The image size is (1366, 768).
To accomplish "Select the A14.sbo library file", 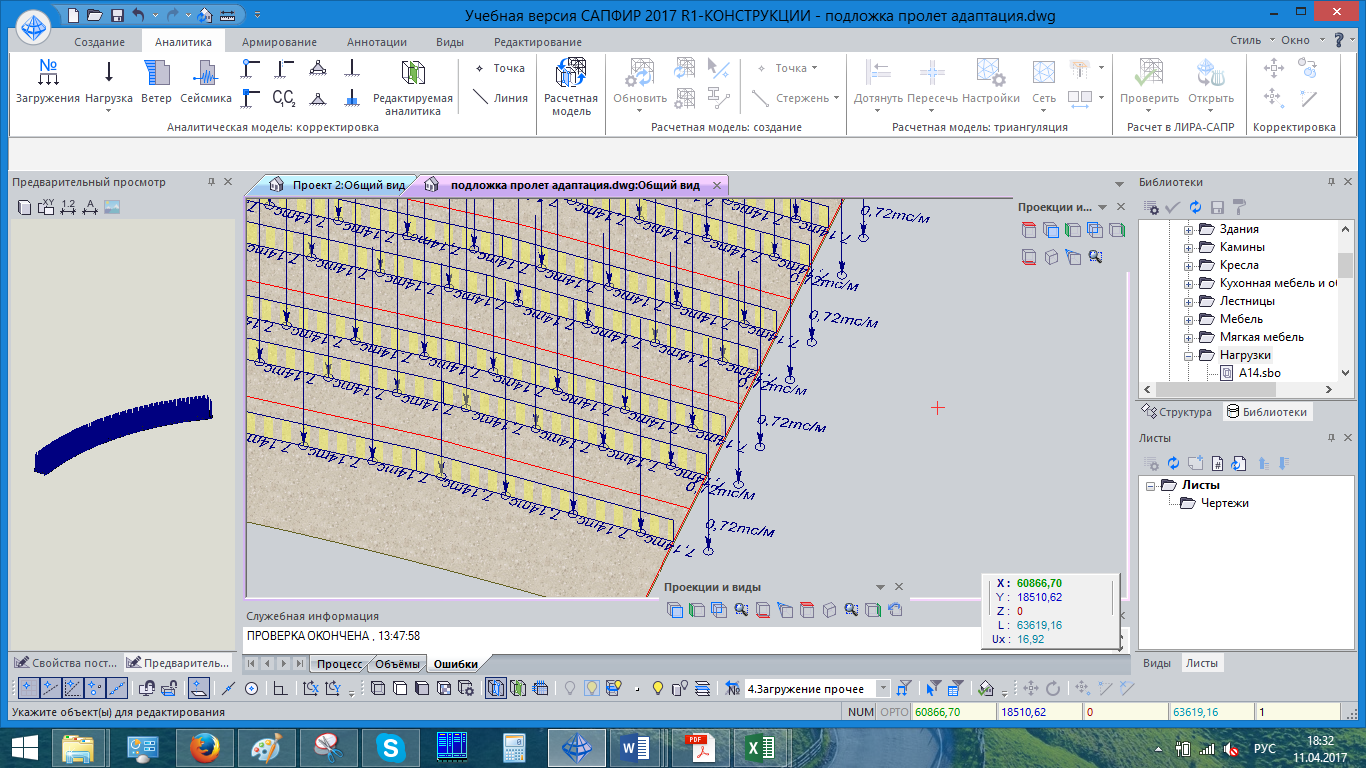I will pos(1259,373).
